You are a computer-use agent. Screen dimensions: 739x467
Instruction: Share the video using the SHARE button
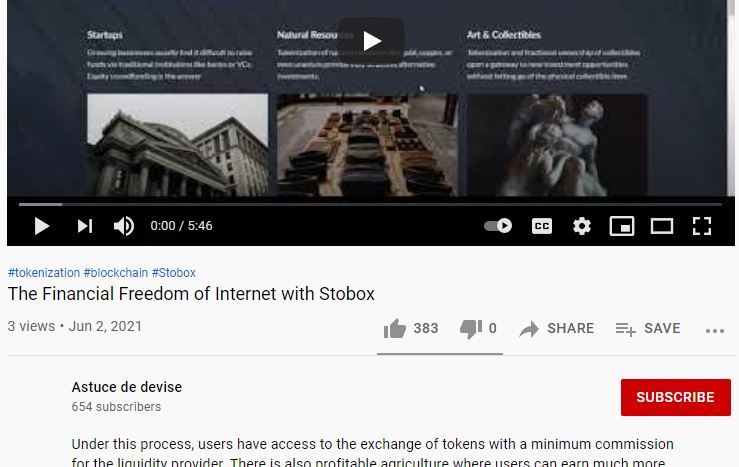click(556, 328)
